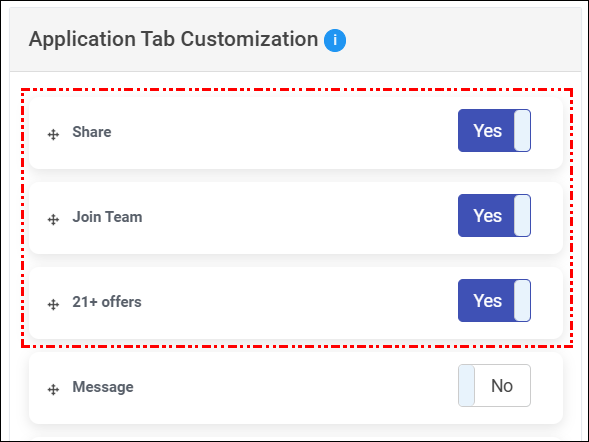The height and width of the screenshot is (442, 589).
Task: Click the move handle icon for Share
Action: 53,134
